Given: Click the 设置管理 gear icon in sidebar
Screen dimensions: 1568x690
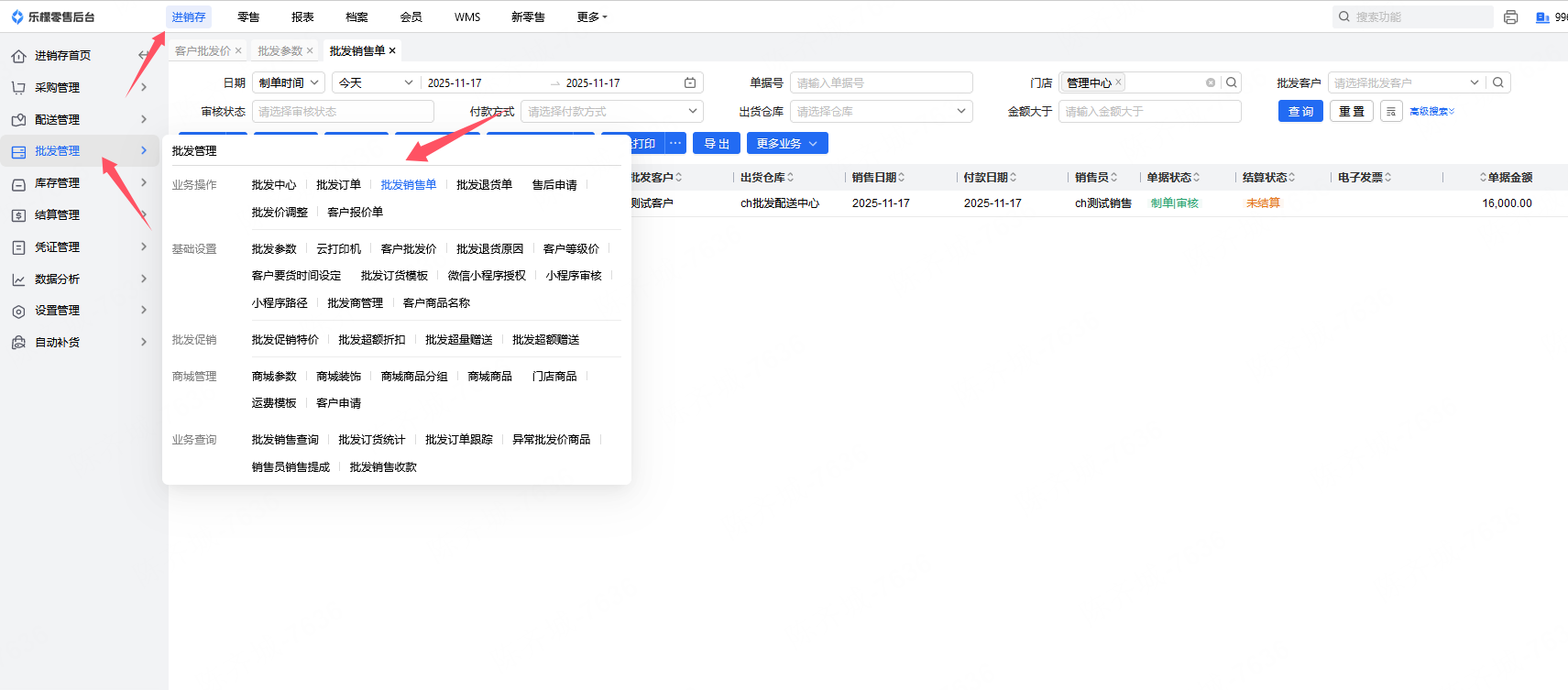Looking at the screenshot, I should point(18,312).
